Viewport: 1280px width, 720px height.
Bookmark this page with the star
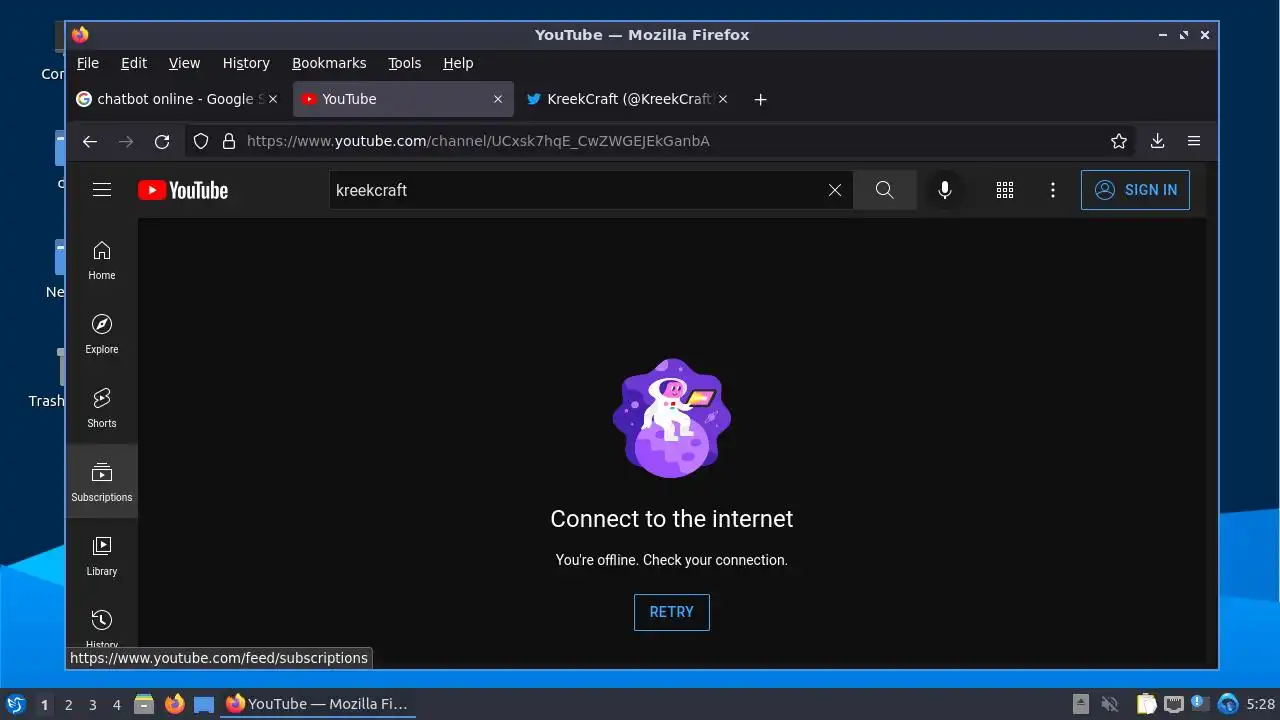click(x=1119, y=141)
